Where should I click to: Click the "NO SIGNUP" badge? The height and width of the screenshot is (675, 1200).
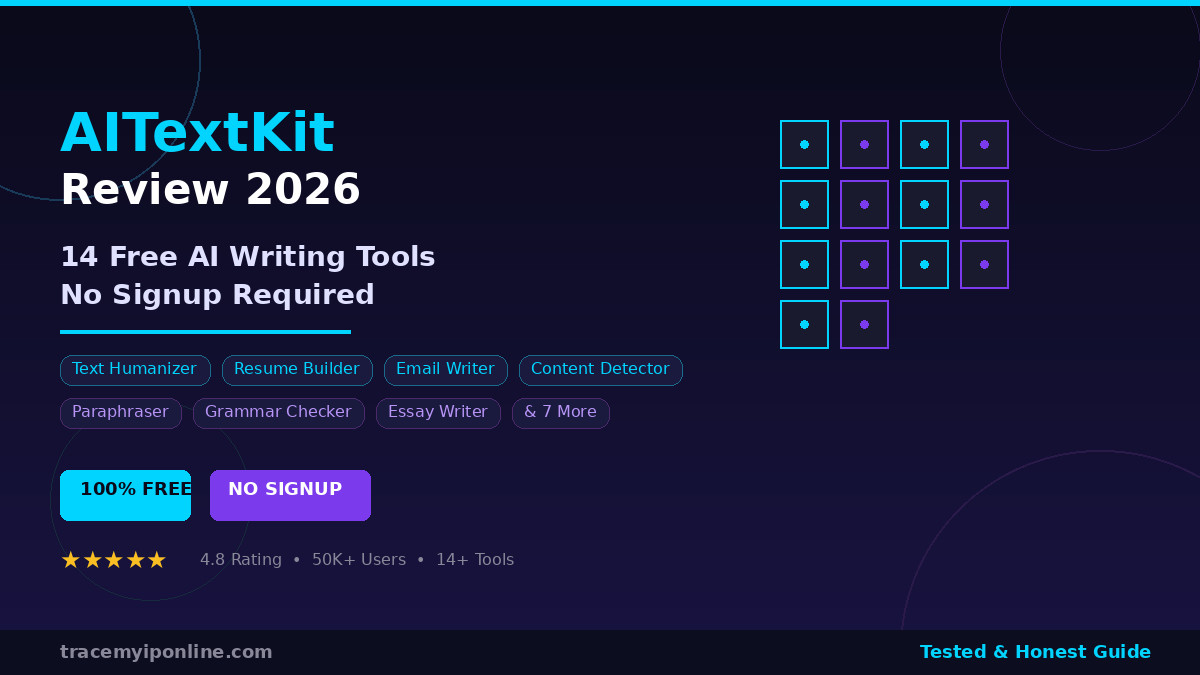point(290,495)
